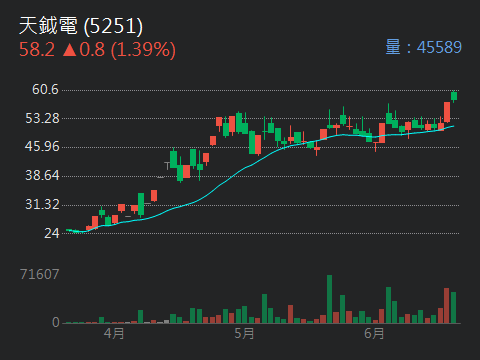Click the 45.96 price axis label
The width and height of the screenshot is (480, 360).
click(x=42, y=146)
